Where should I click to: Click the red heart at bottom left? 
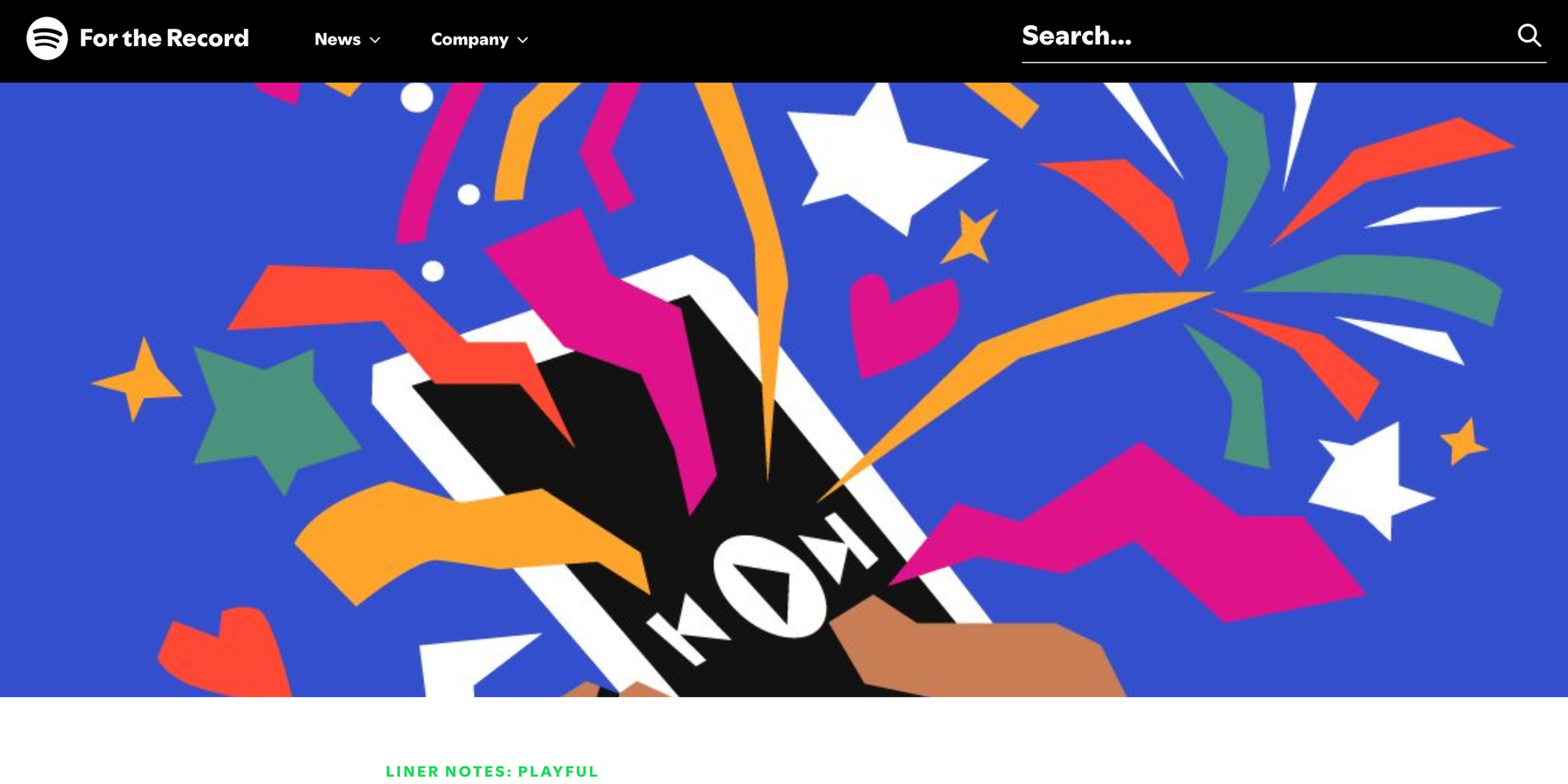pyautogui.click(x=223, y=652)
